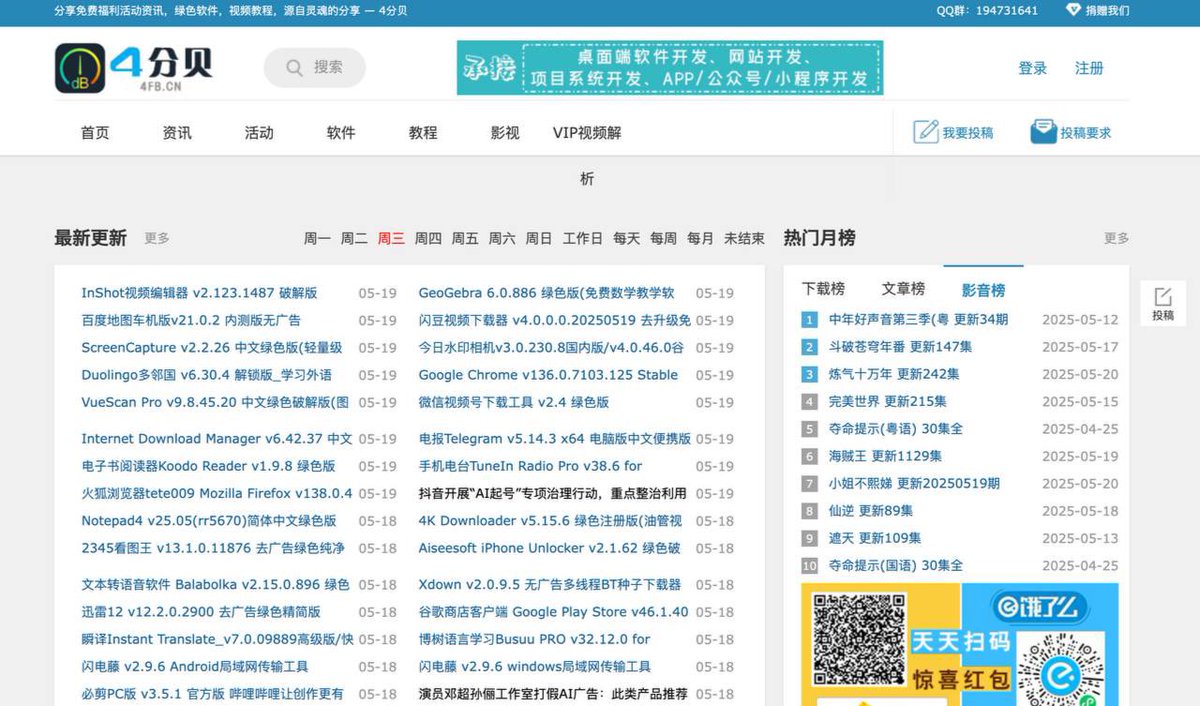The height and width of the screenshot is (706, 1200).
Task: Click the 饿了么 QR code banner
Action: (x=960, y=644)
